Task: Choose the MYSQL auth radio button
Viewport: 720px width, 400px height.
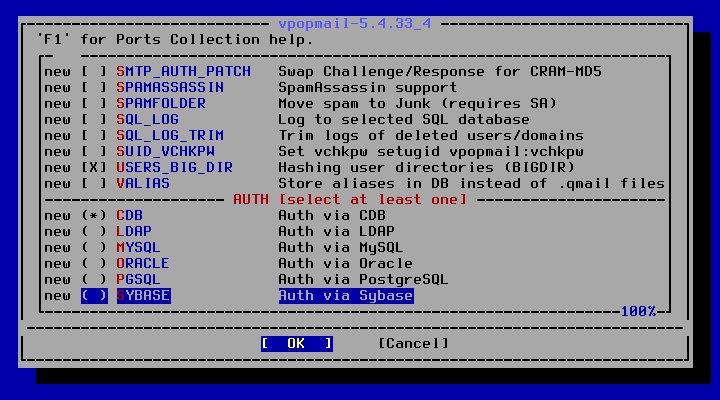Action: (94, 248)
